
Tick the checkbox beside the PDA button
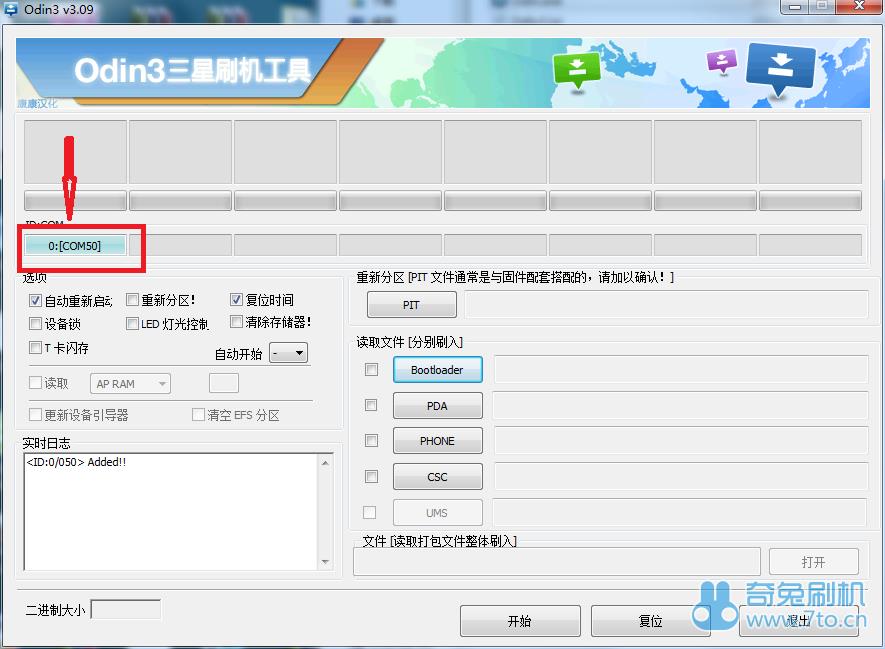coord(372,406)
